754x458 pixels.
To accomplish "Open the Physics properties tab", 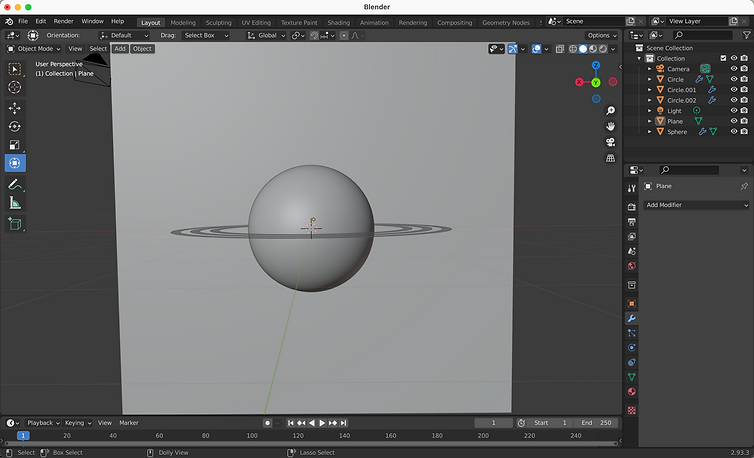I will [632, 347].
